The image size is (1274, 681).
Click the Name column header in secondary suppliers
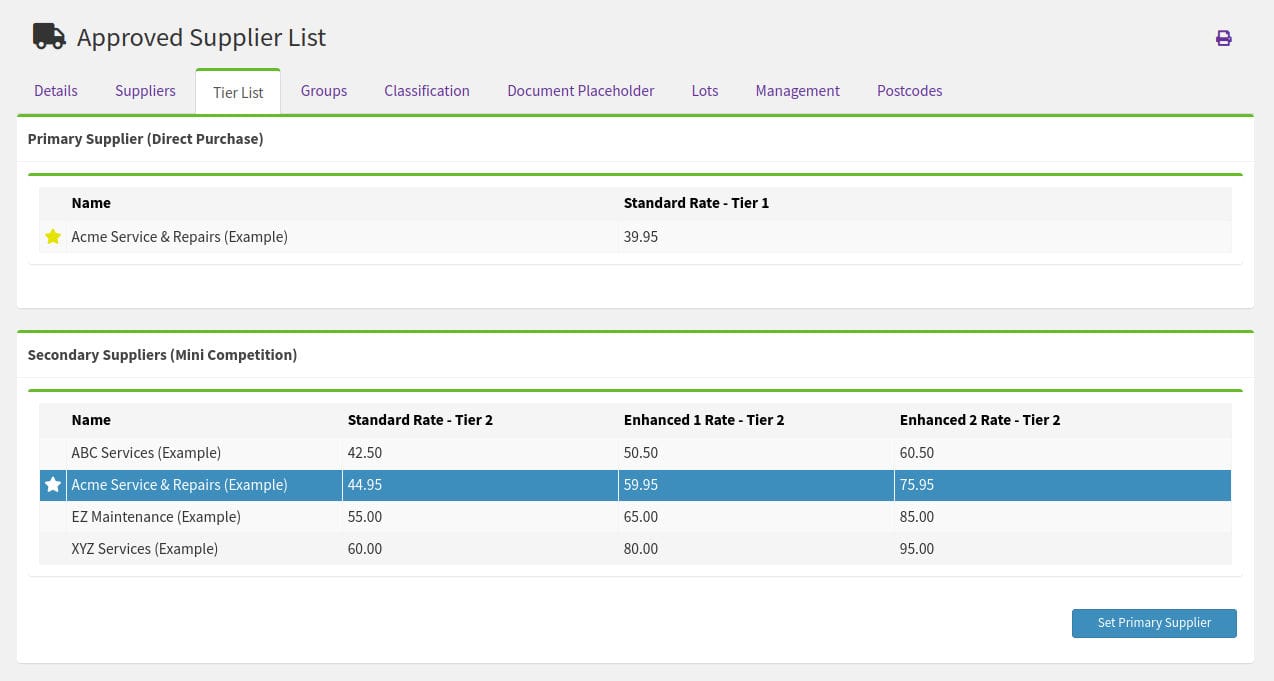point(91,419)
